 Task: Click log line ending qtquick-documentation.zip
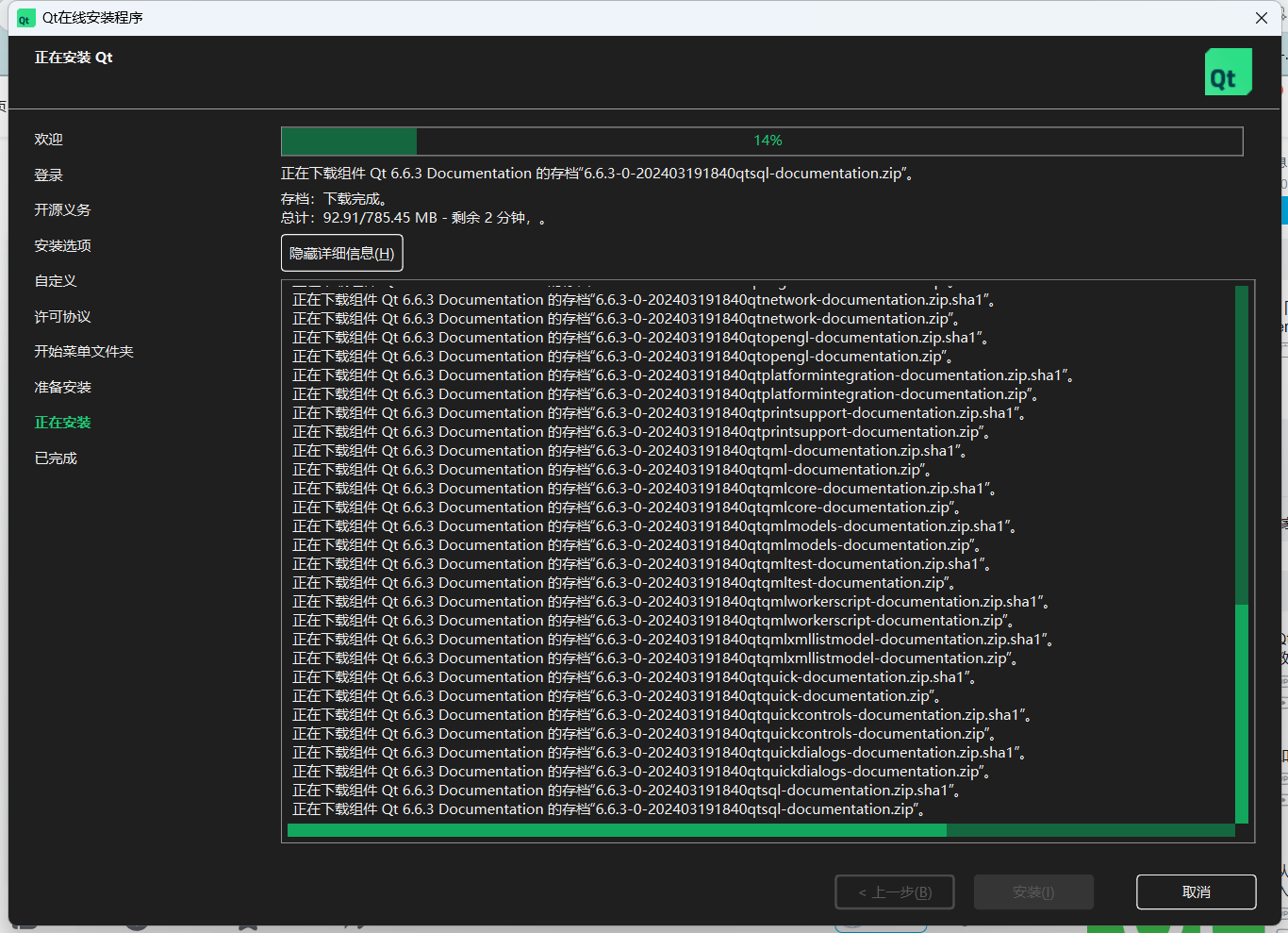tap(617, 696)
